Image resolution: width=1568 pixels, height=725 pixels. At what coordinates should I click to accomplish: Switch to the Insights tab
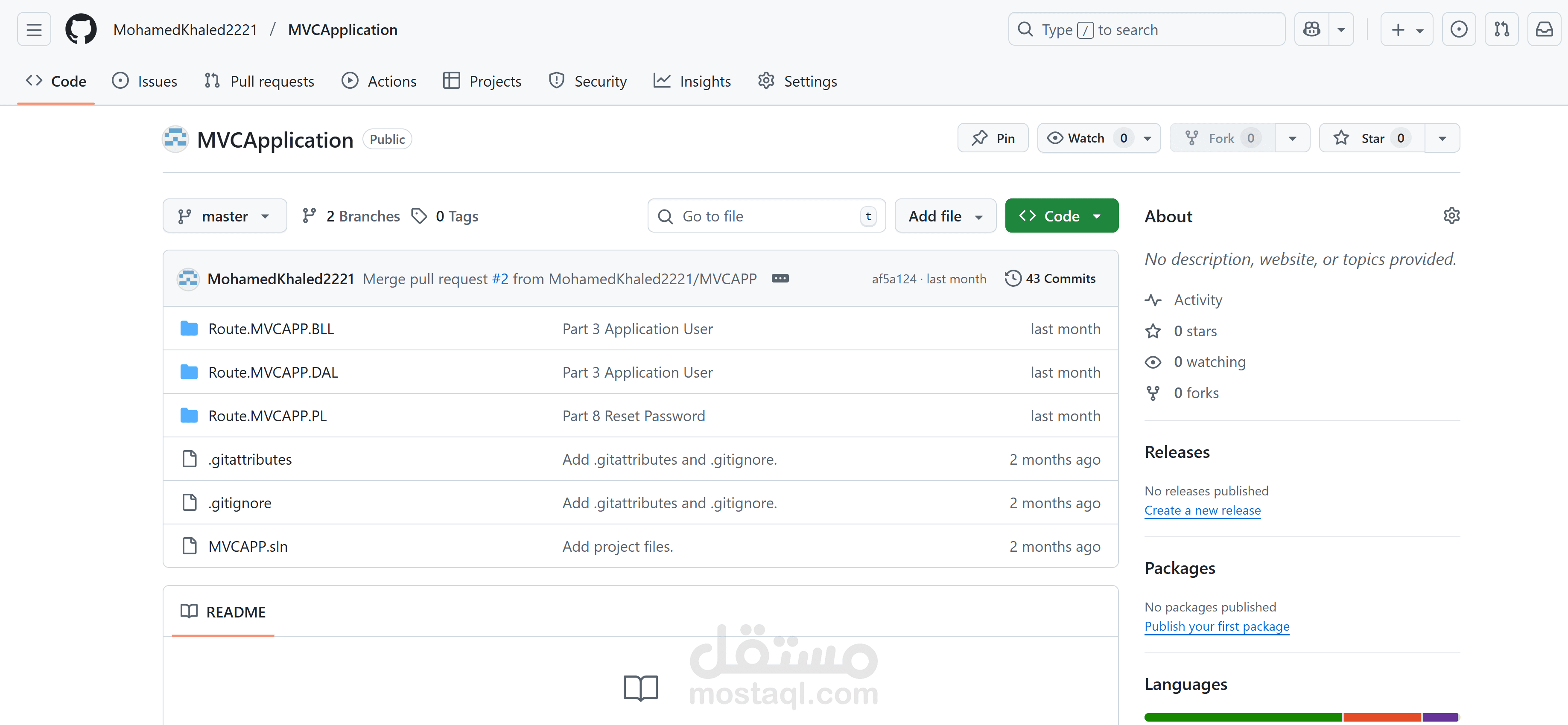pos(692,81)
